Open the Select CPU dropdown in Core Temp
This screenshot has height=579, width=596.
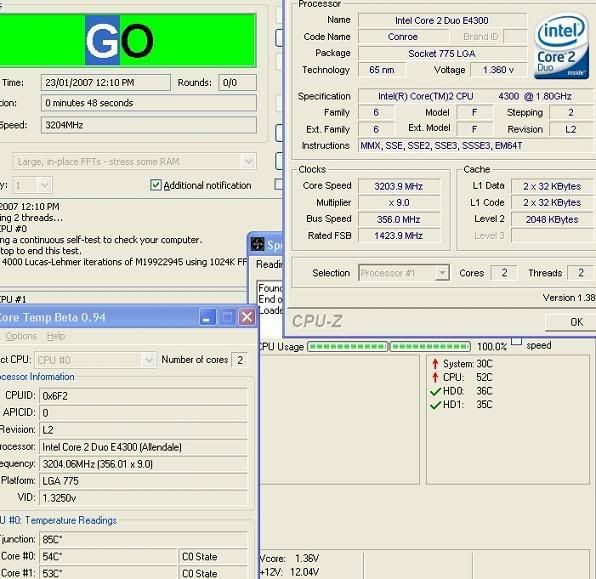pyautogui.click(x=148, y=360)
